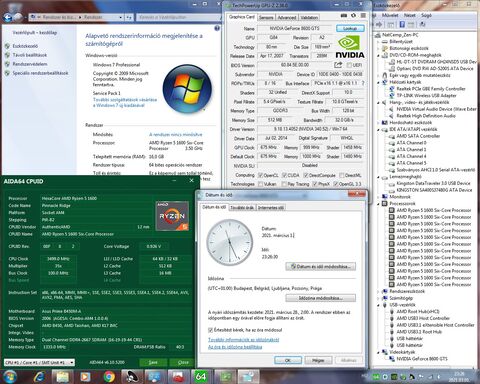The height and width of the screenshot is (384, 480).
Task: Open the GPU-Z hamburger menu icon
Action: [x=363, y=16]
